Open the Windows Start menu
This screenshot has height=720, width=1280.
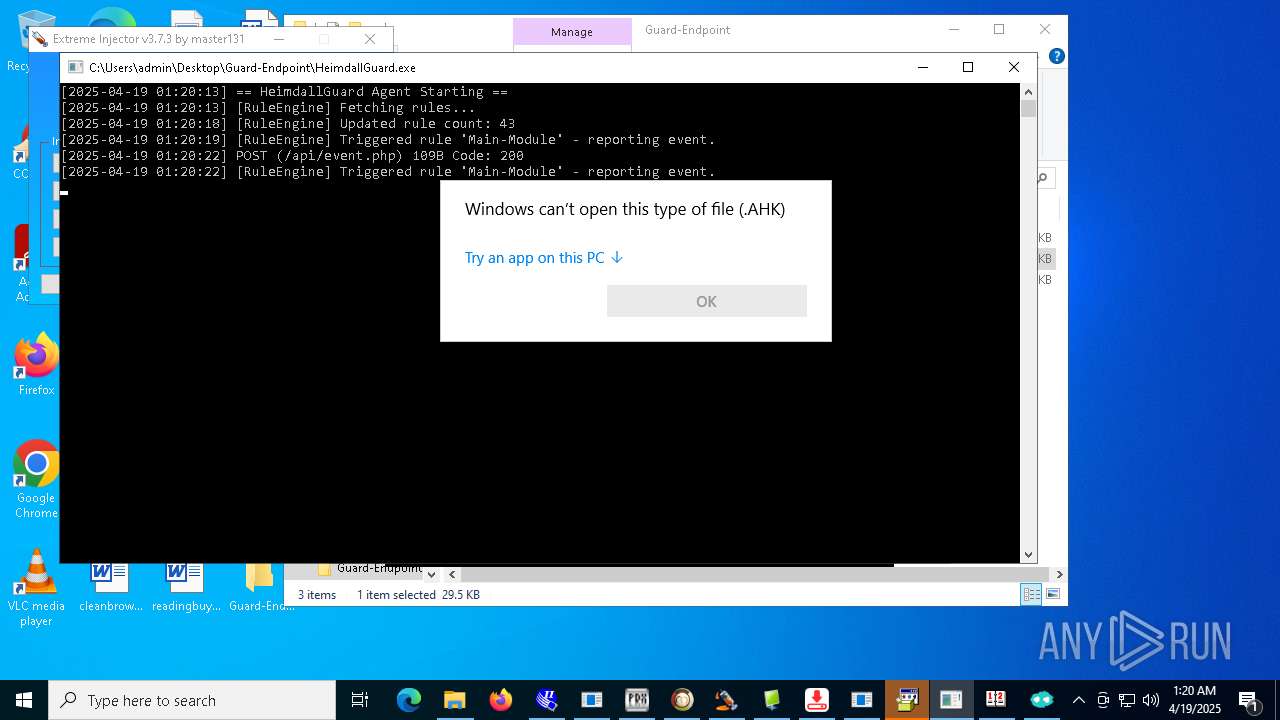point(24,700)
